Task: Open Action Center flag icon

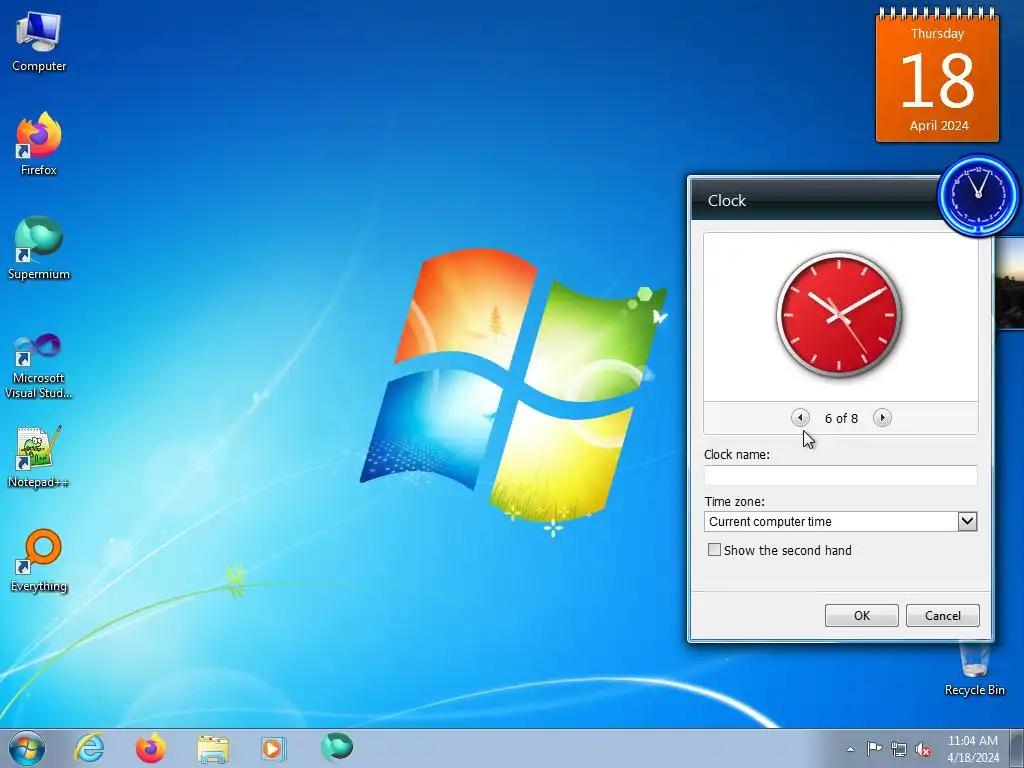Action: point(874,749)
